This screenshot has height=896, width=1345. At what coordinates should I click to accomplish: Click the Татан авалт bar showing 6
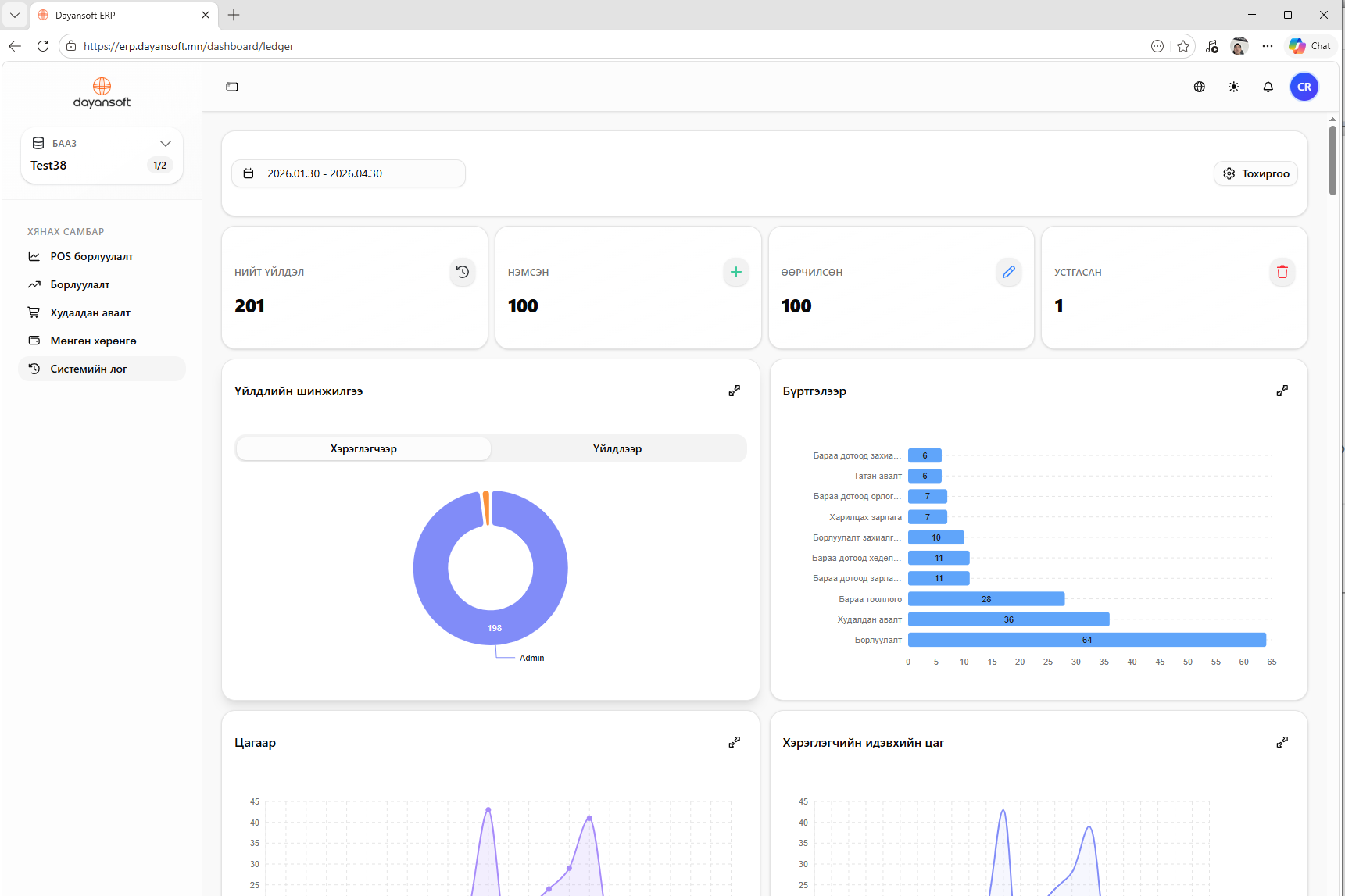pos(925,476)
